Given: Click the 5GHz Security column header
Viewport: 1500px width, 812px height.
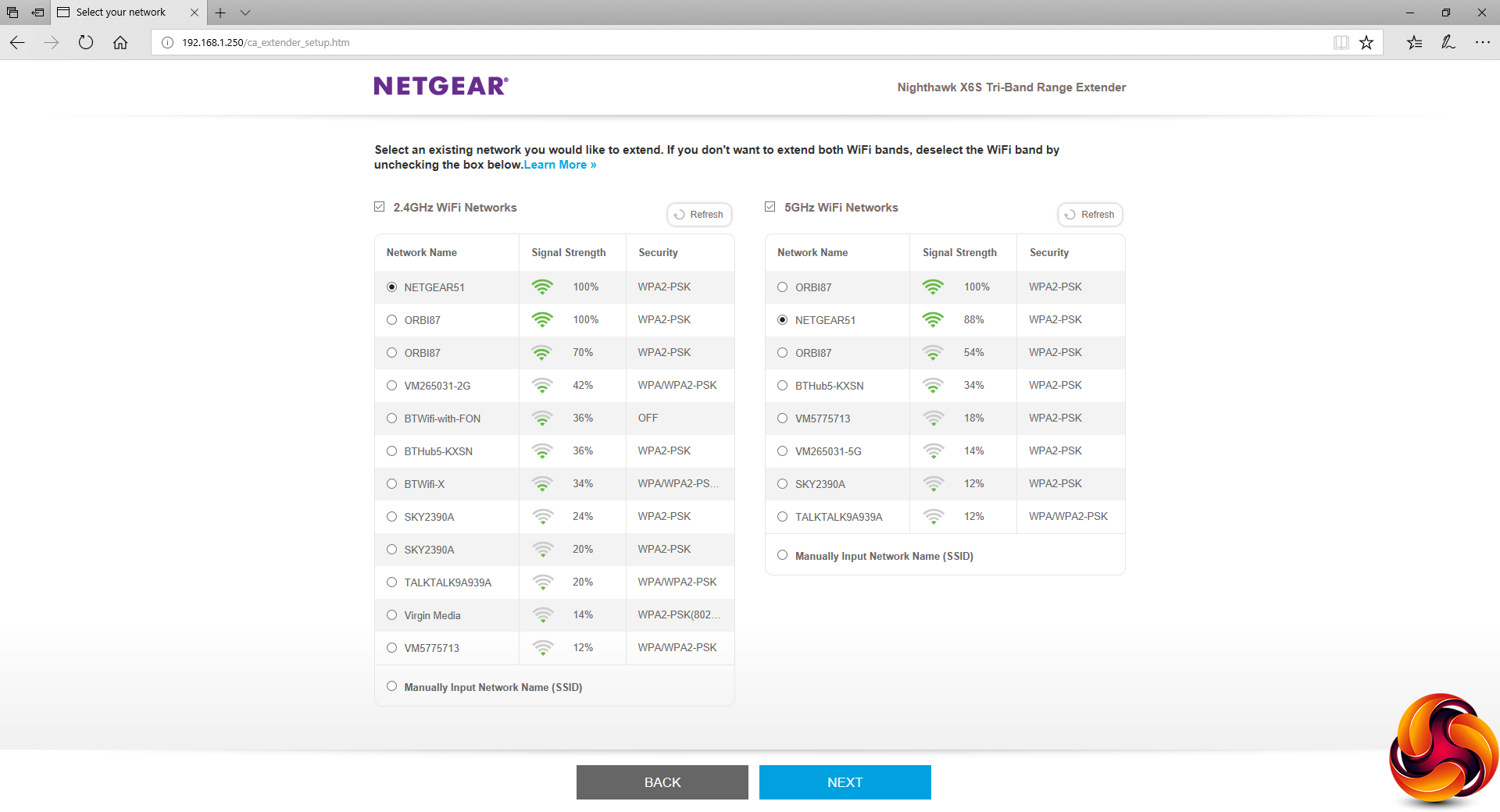Looking at the screenshot, I should [1049, 252].
